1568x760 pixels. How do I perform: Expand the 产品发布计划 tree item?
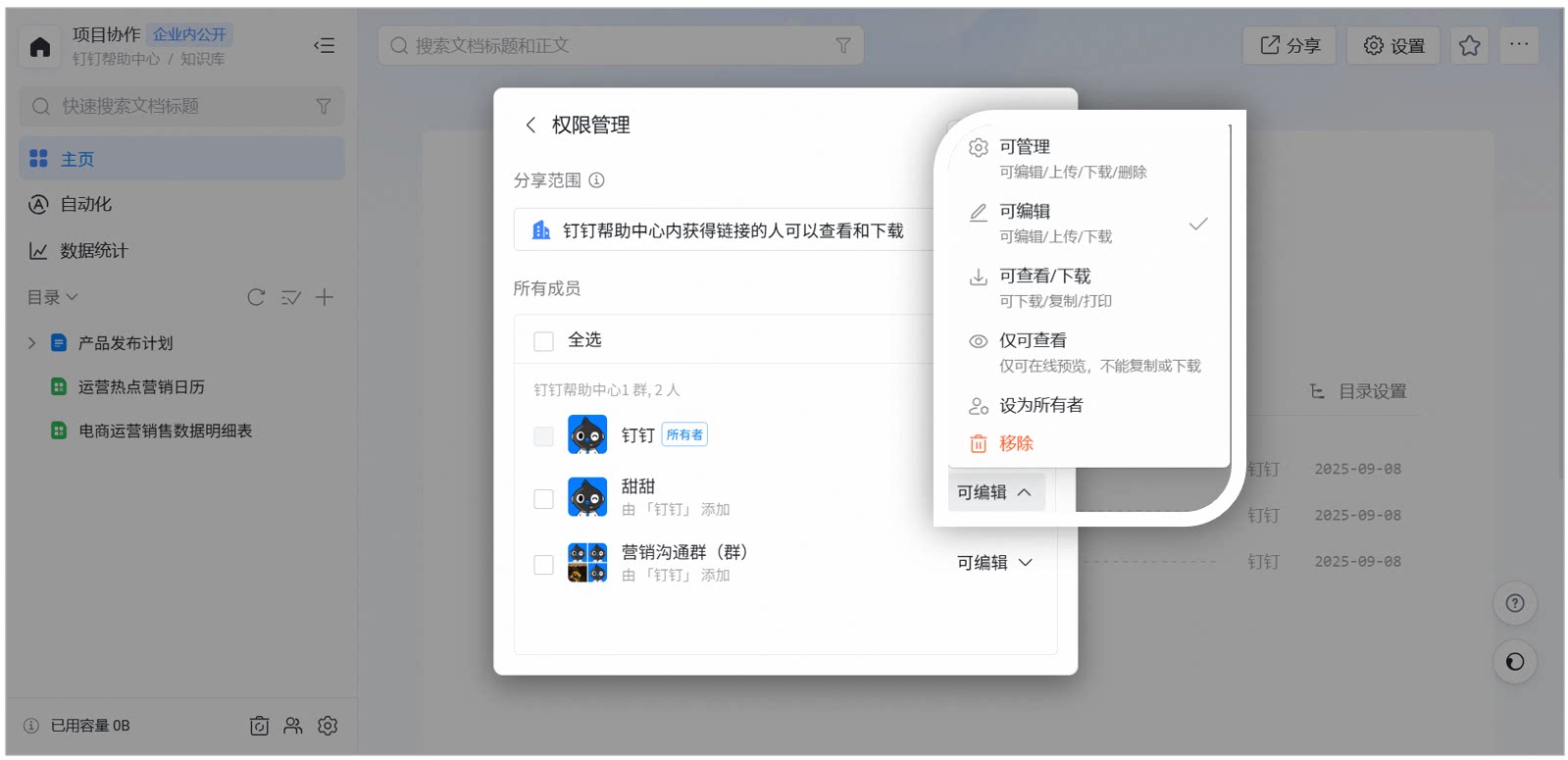point(31,343)
